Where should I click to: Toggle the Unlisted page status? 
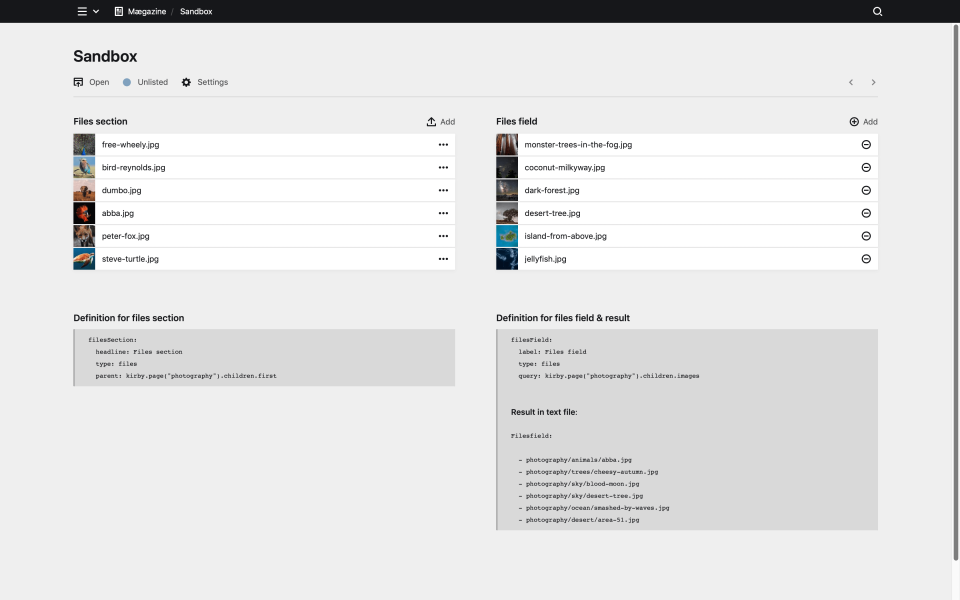click(x=146, y=82)
